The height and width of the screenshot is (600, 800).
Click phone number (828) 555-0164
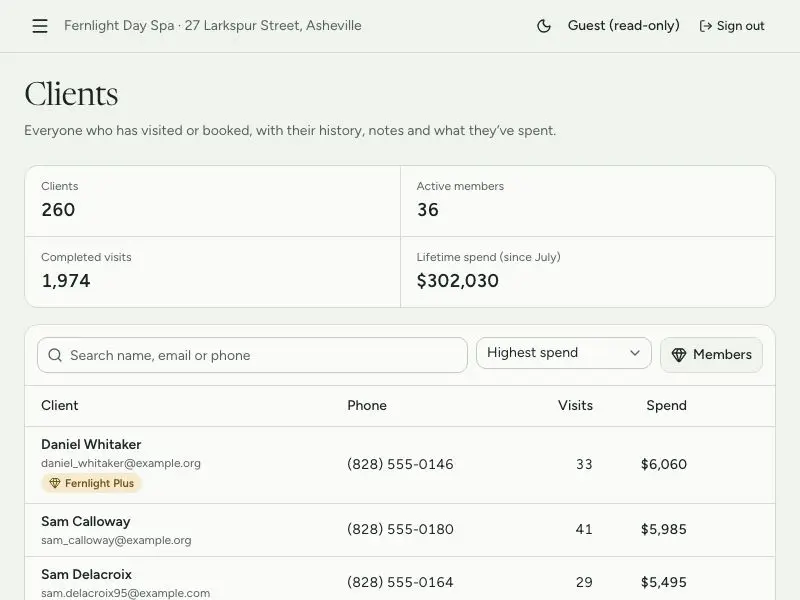click(x=400, y=583)
